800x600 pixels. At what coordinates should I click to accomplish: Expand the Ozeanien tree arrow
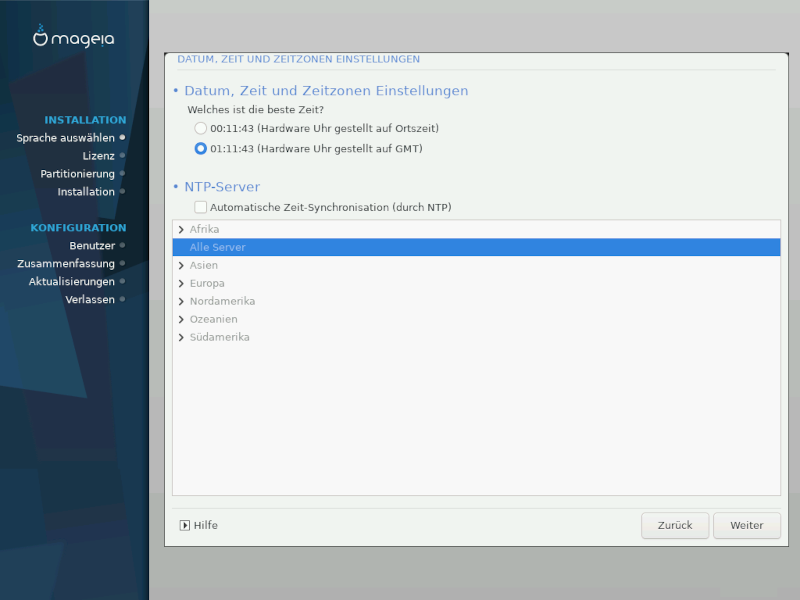coord(180,319)
